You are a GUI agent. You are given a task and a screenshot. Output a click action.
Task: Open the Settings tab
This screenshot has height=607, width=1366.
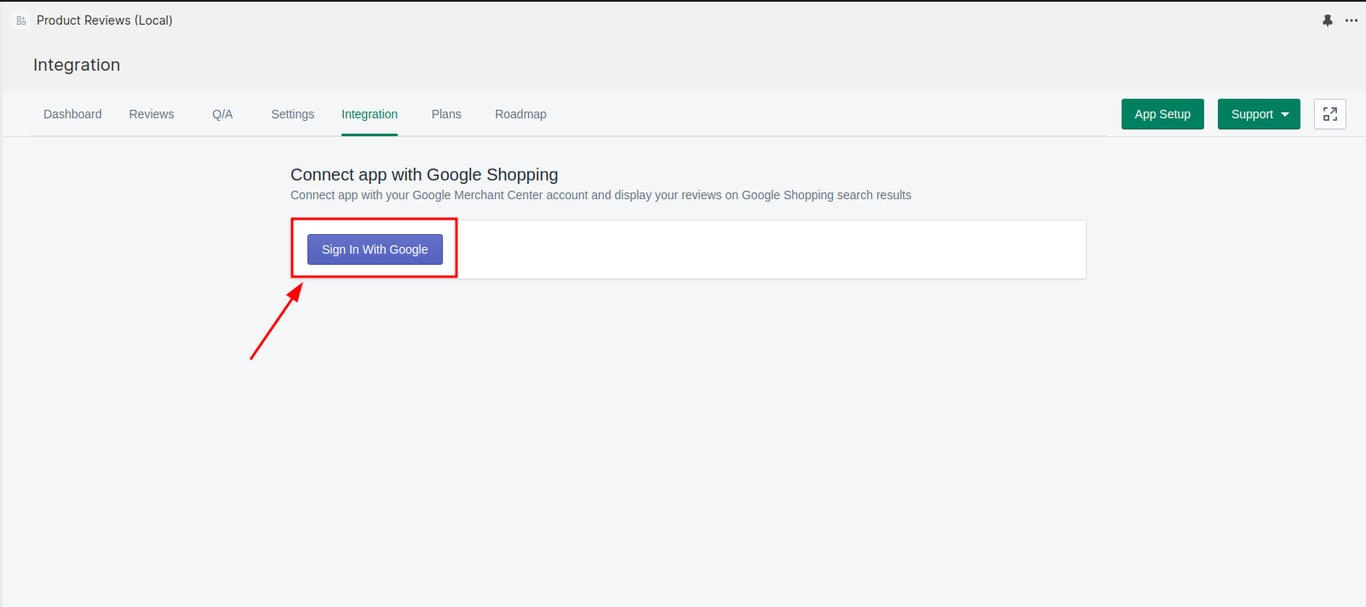coord(293,114)
